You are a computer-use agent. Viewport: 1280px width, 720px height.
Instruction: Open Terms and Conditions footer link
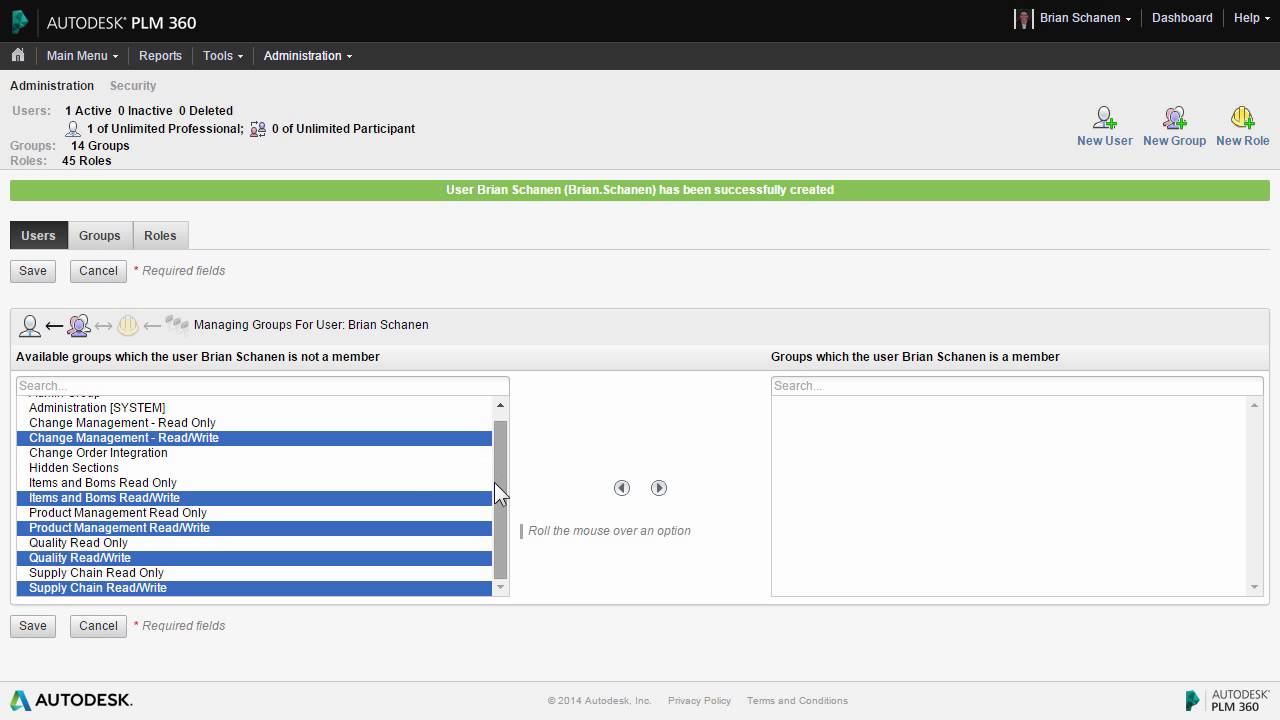797,701
